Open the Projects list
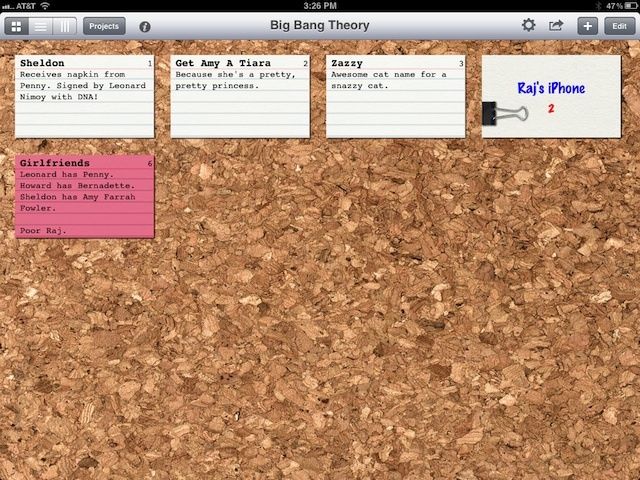Screen dimensions: 640x480 click(x=104, y=26)
